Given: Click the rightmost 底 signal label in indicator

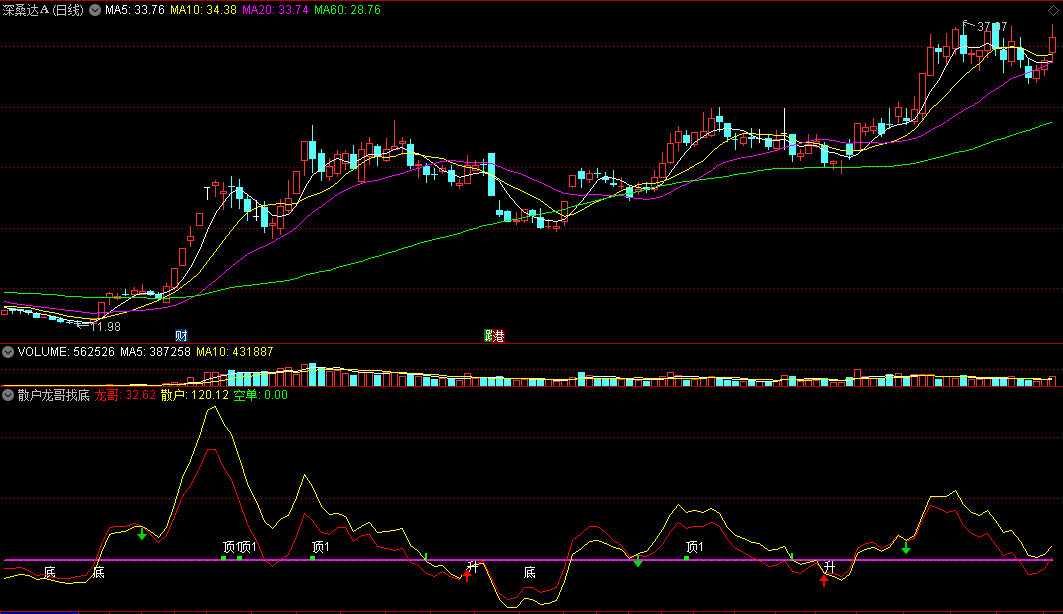Looking at the screenshot, I should [529, 573].
